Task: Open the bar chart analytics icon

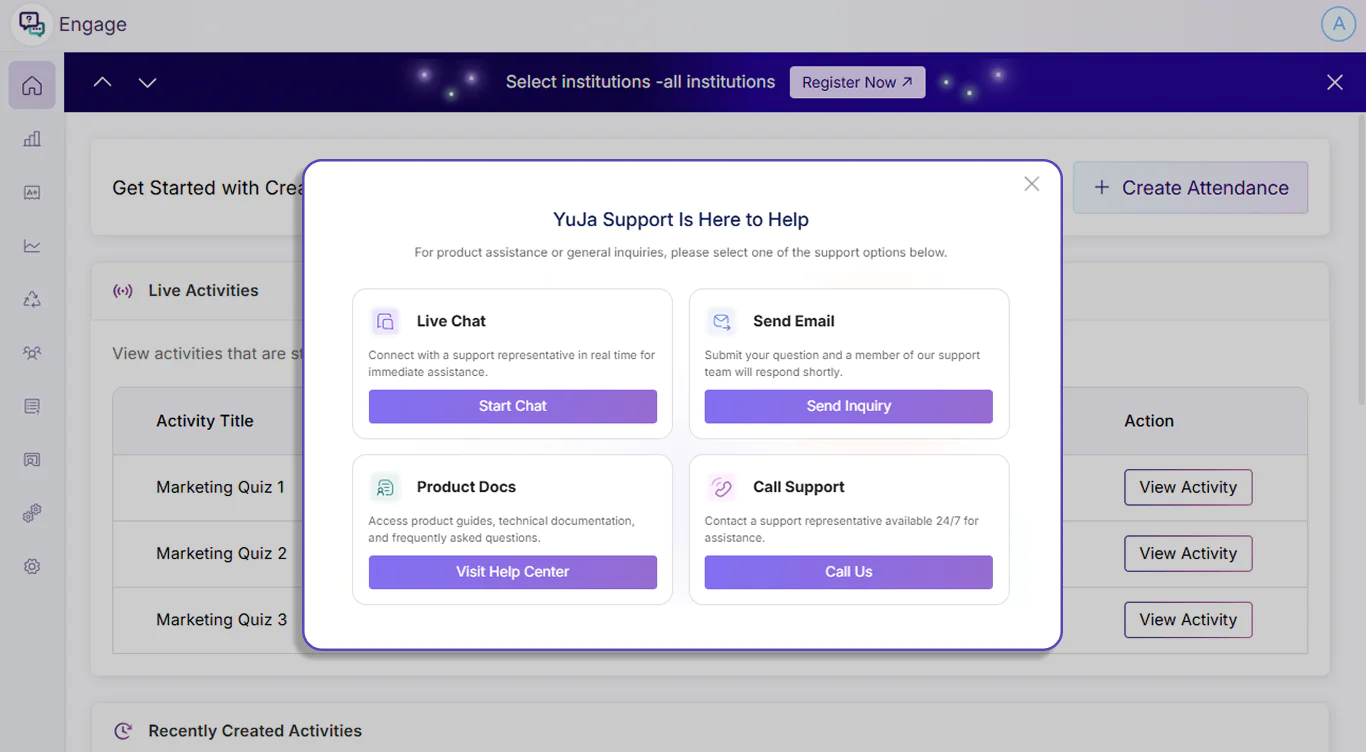Action: coord(31,139)
